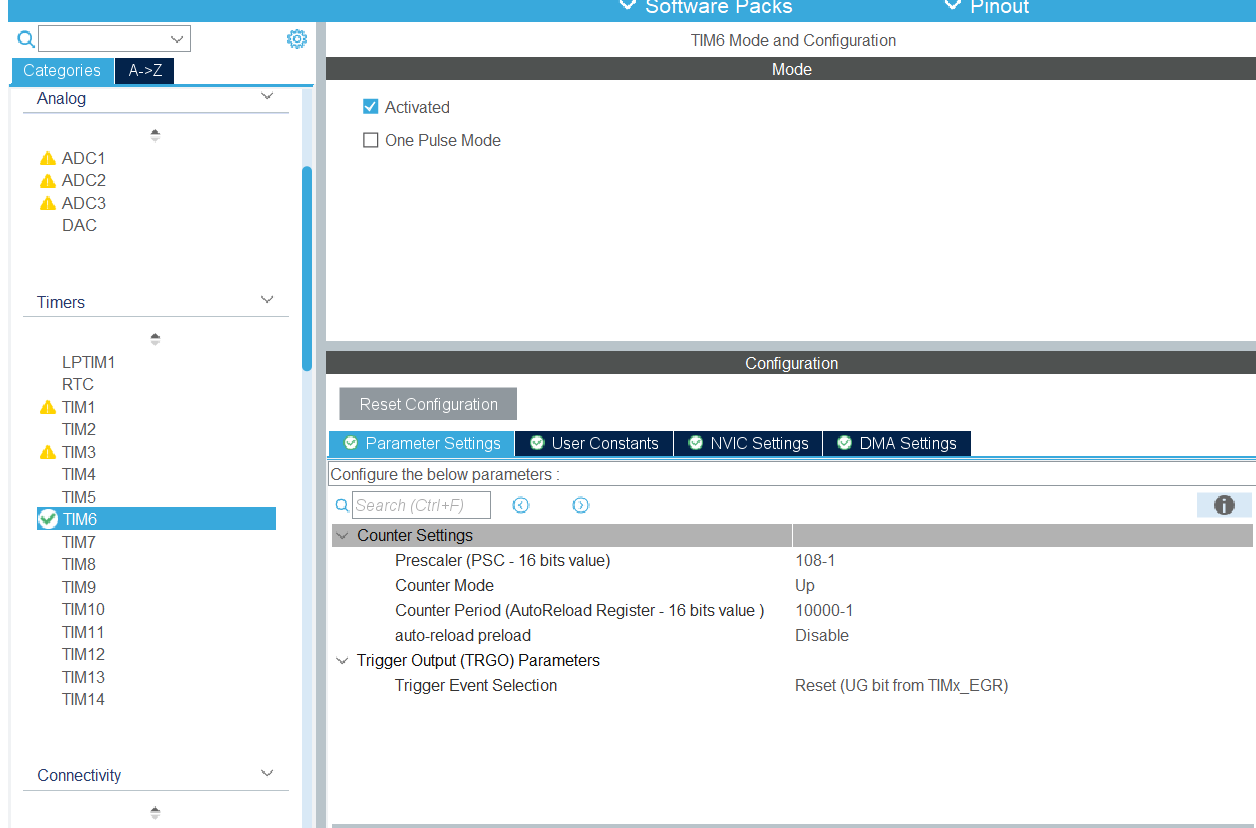Open the peripheral search combo box dropdown
This screenshot has width=1256, height=828.
click(x=177, y=39)
